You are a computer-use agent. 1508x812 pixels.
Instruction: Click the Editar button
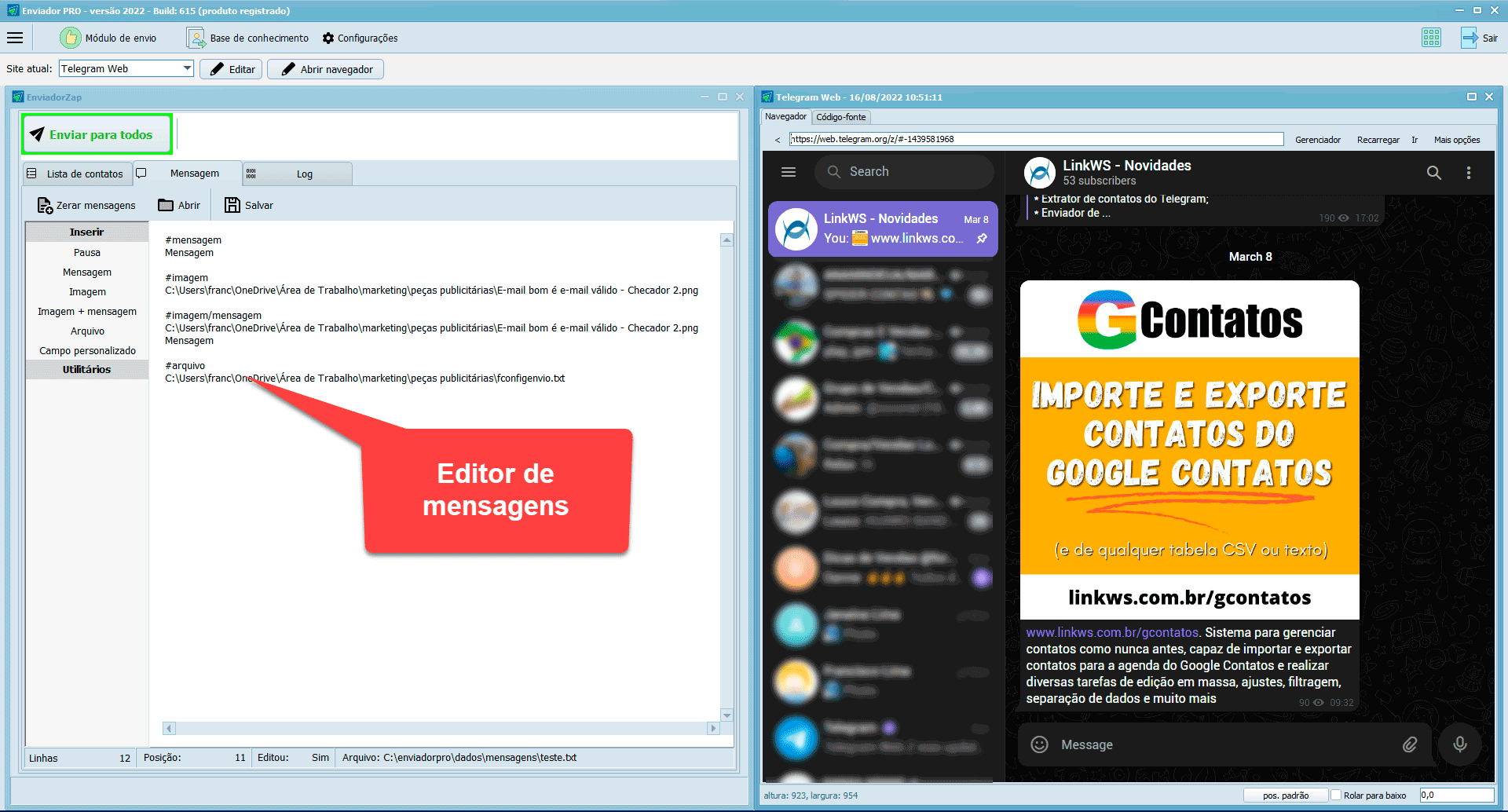[x=232, y=69]
